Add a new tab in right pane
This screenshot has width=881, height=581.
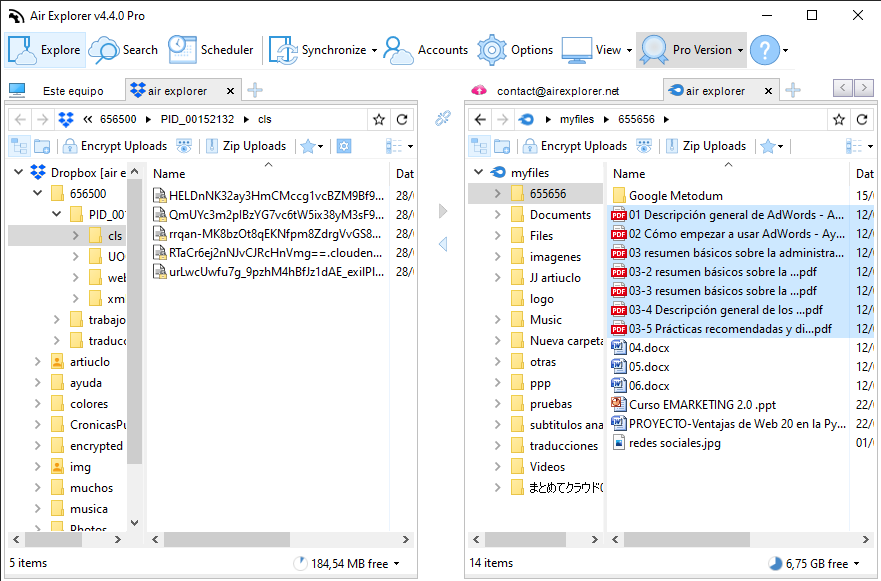tap(793, 90)
